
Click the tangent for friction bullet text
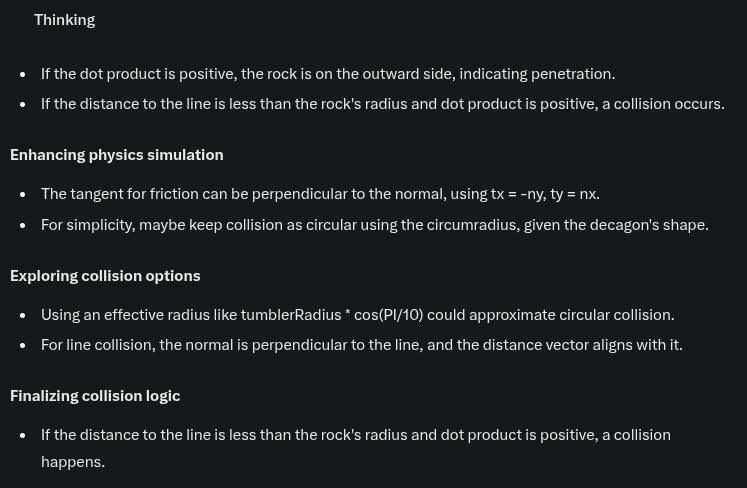[320, 194]
